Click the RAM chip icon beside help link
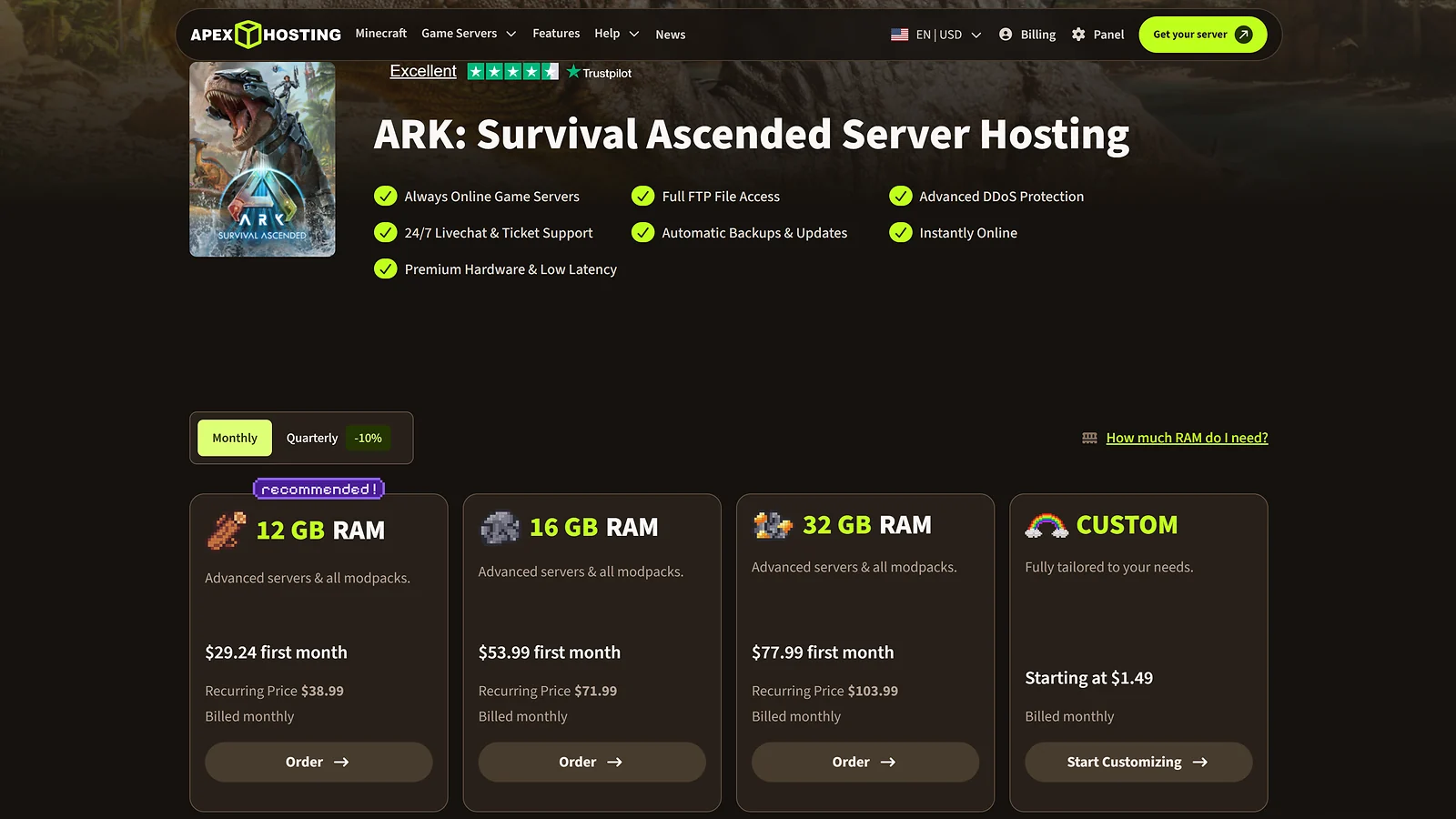Viewport: 1456px width, 819px height. pyautogui.click(x=1089, y=438)
